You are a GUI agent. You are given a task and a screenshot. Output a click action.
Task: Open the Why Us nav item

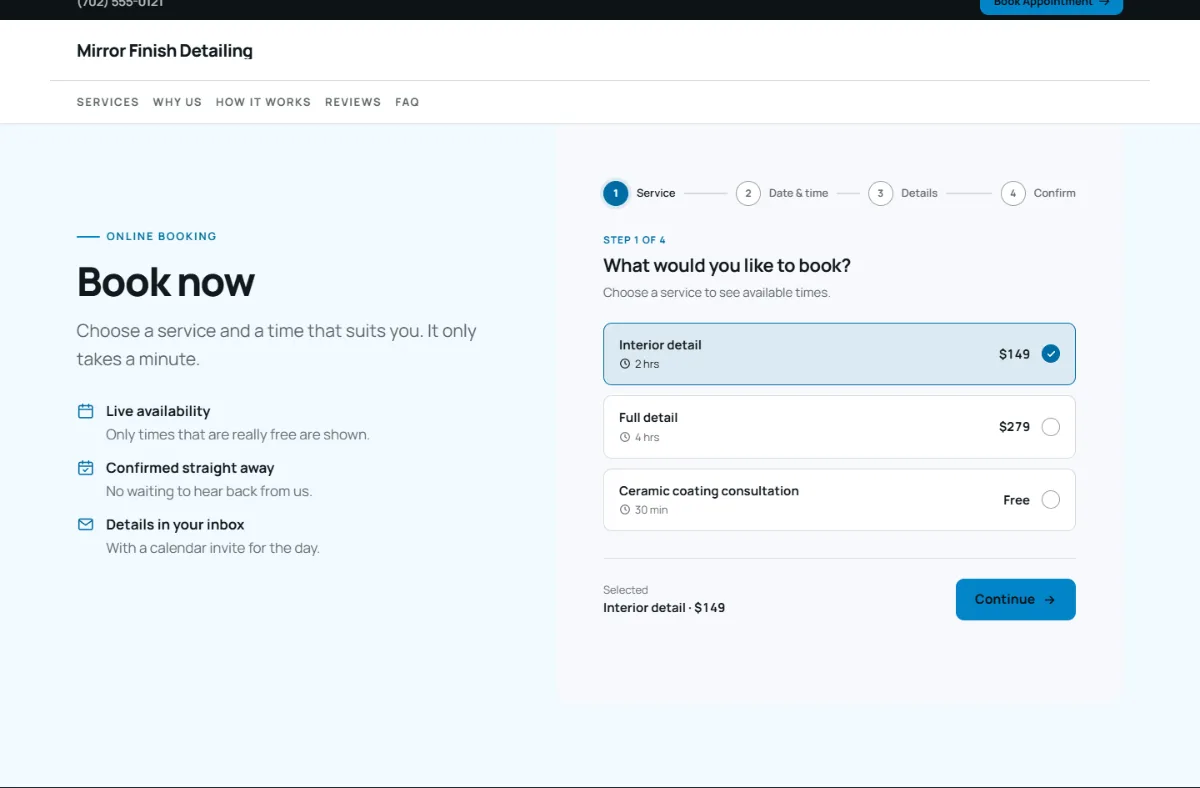click(177, 102)
